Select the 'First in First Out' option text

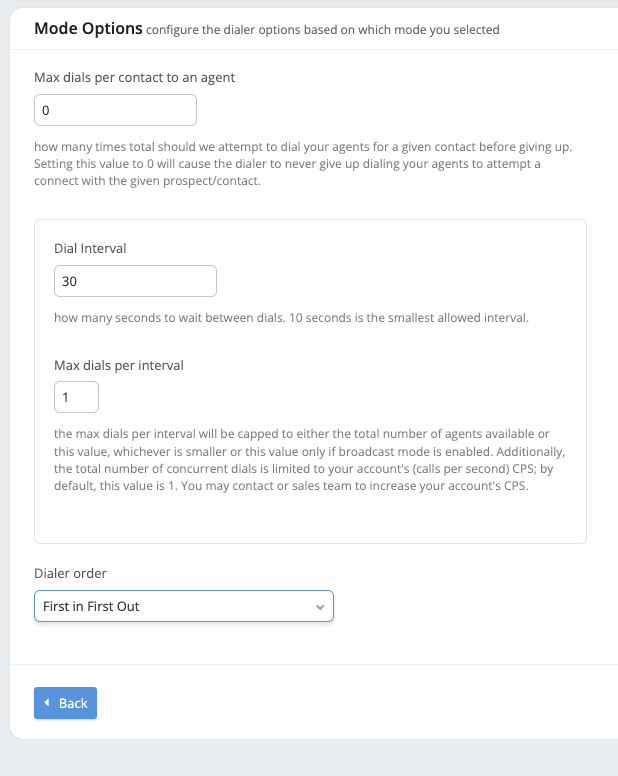(x=91, y=606)
